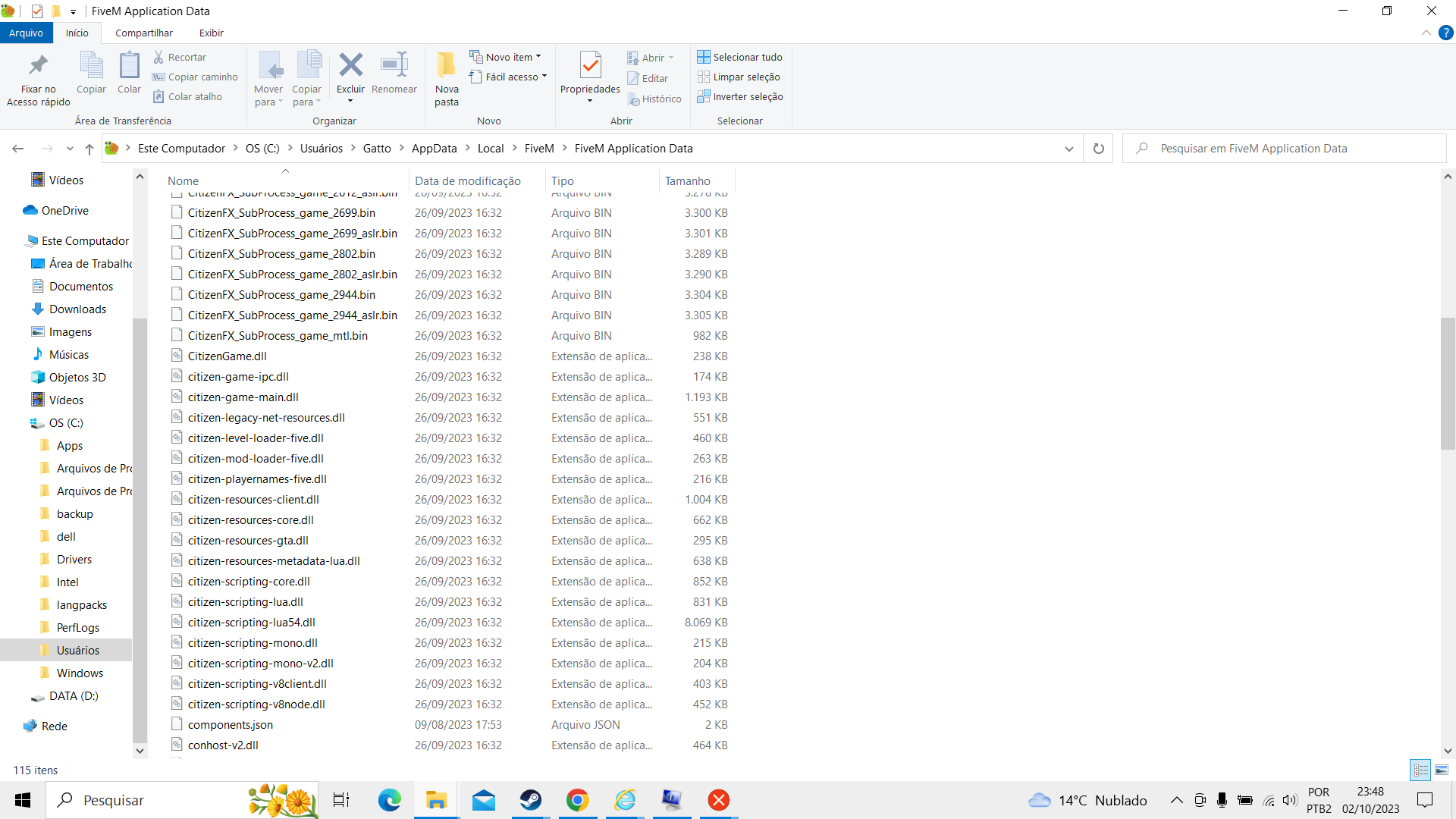The image size is (1456, 819).
Task: Click Colar atalho command
Action: 187,96
